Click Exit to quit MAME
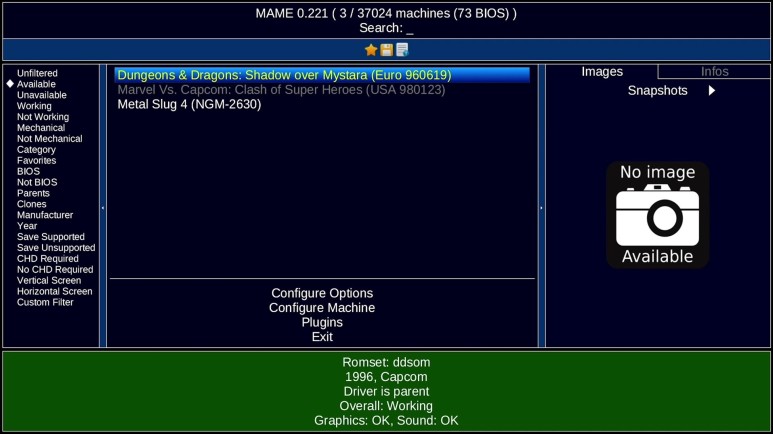This screenshot has height=434, width=773. pyautogui.click(x=322, y=337)
